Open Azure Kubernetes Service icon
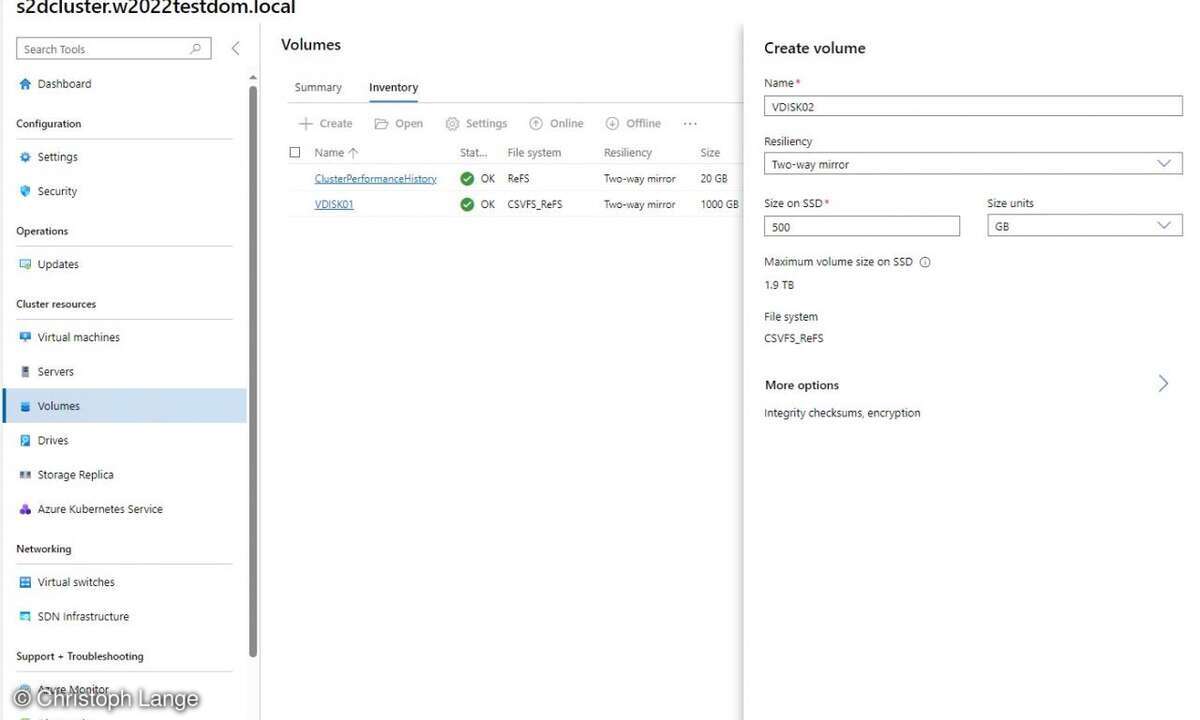Screen dimensions: 1200x720 point(26,509)
